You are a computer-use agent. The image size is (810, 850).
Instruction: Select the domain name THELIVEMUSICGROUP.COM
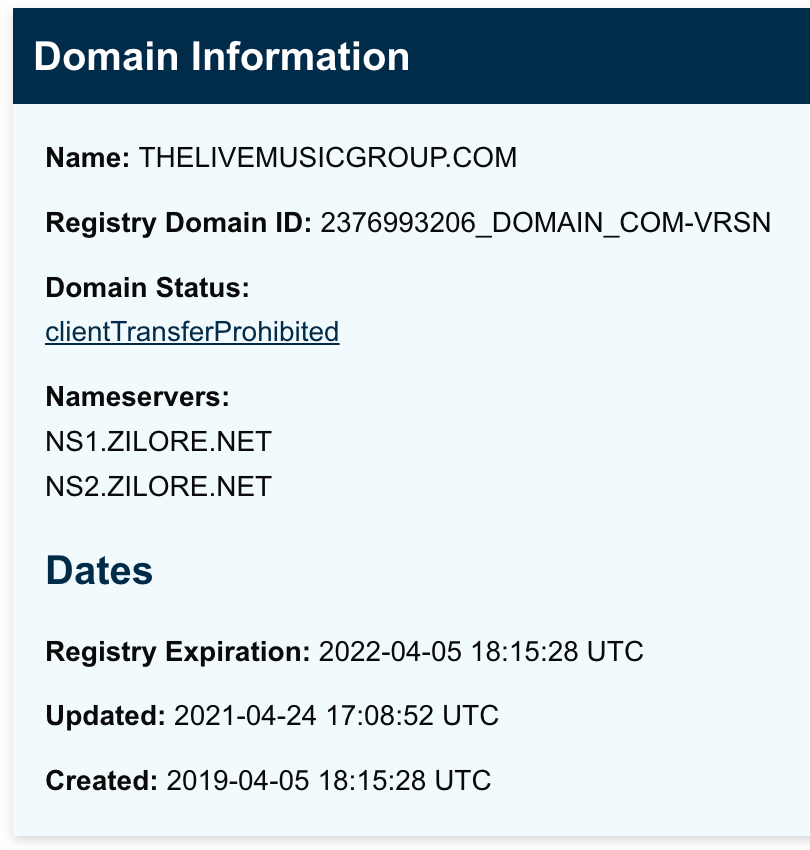tap(327, 158)
